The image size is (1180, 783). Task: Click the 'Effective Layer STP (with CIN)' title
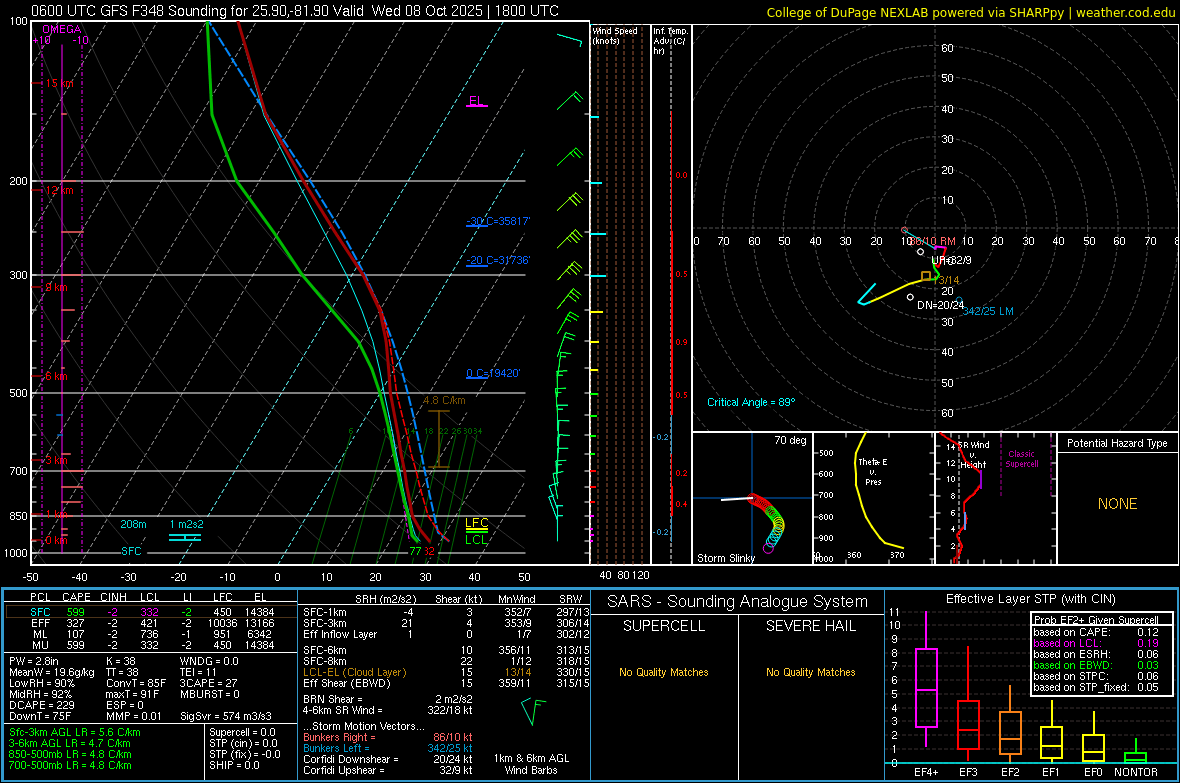[1030, 599]
